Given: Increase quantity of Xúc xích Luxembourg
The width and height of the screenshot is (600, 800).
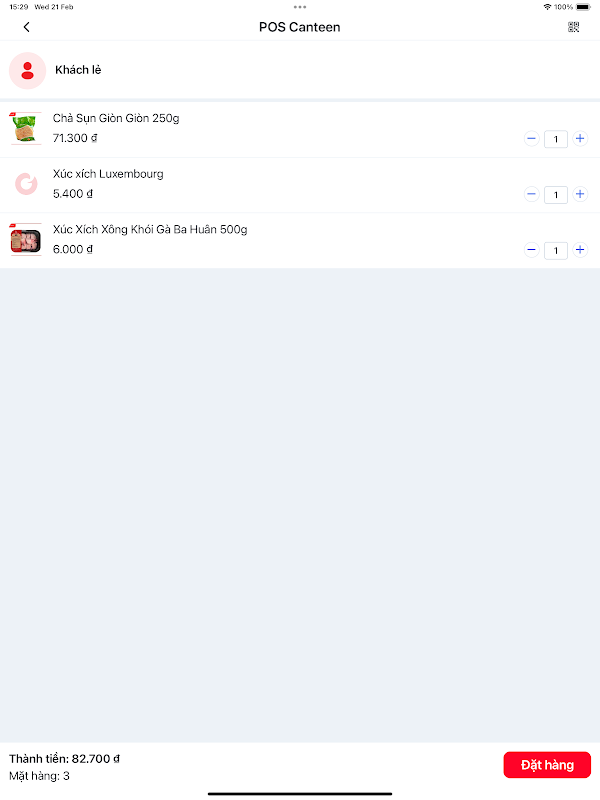Looking at the screenshot, I should tap(580, 194).
